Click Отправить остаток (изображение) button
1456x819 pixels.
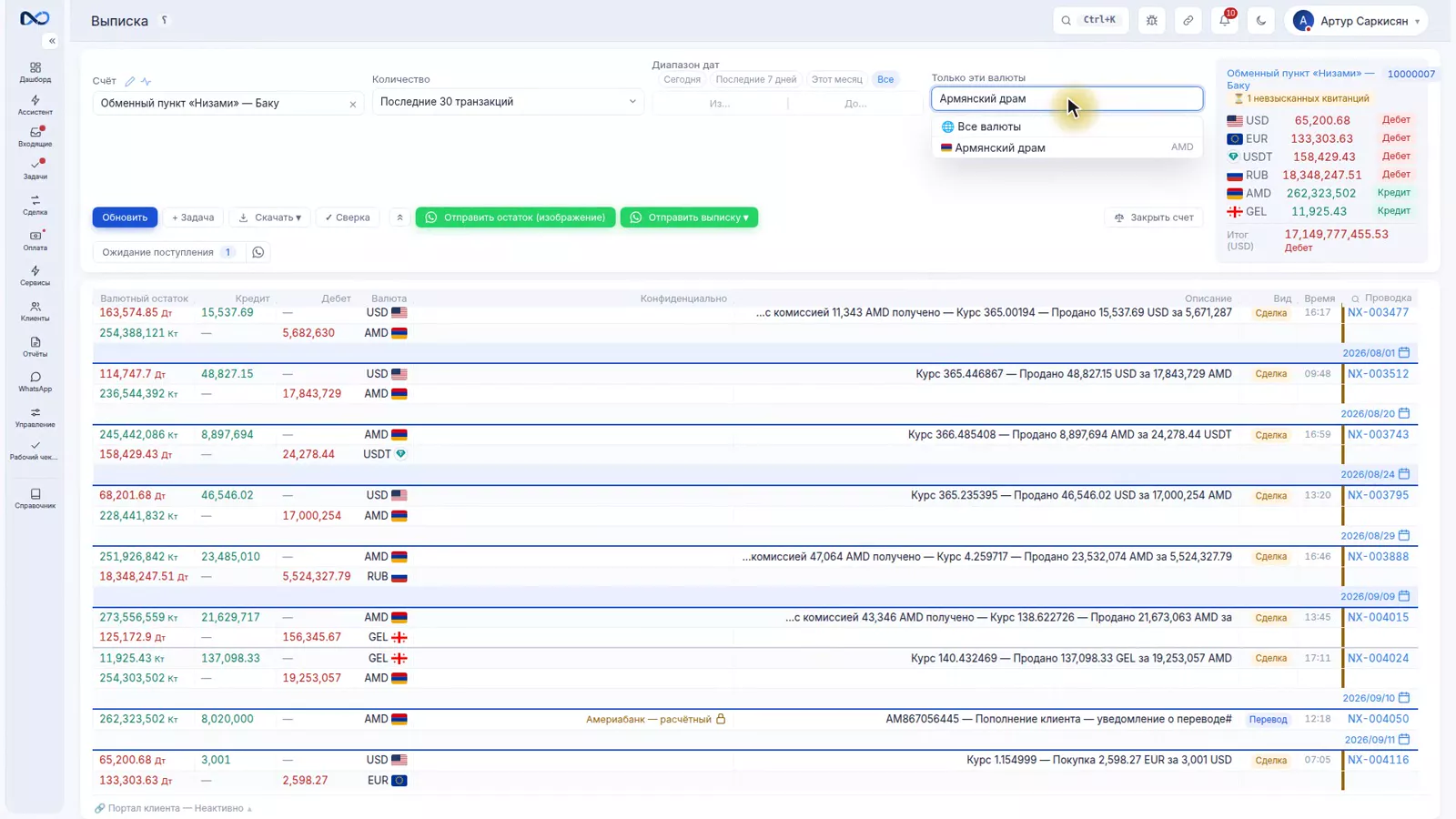(516, 217)
